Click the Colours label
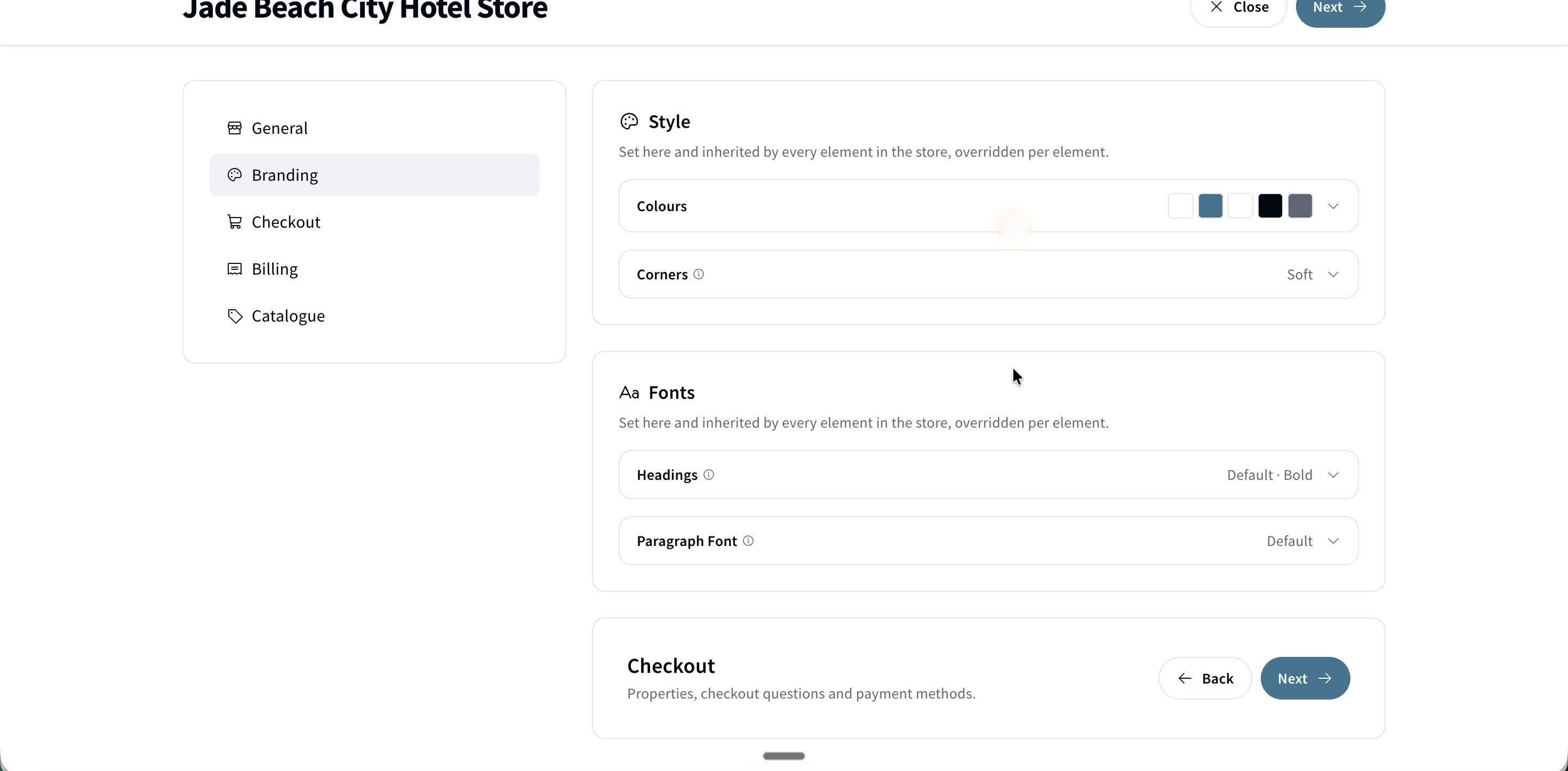This screenshot has height=771, width=1568. pyautogui.click(x=662, y=206)
